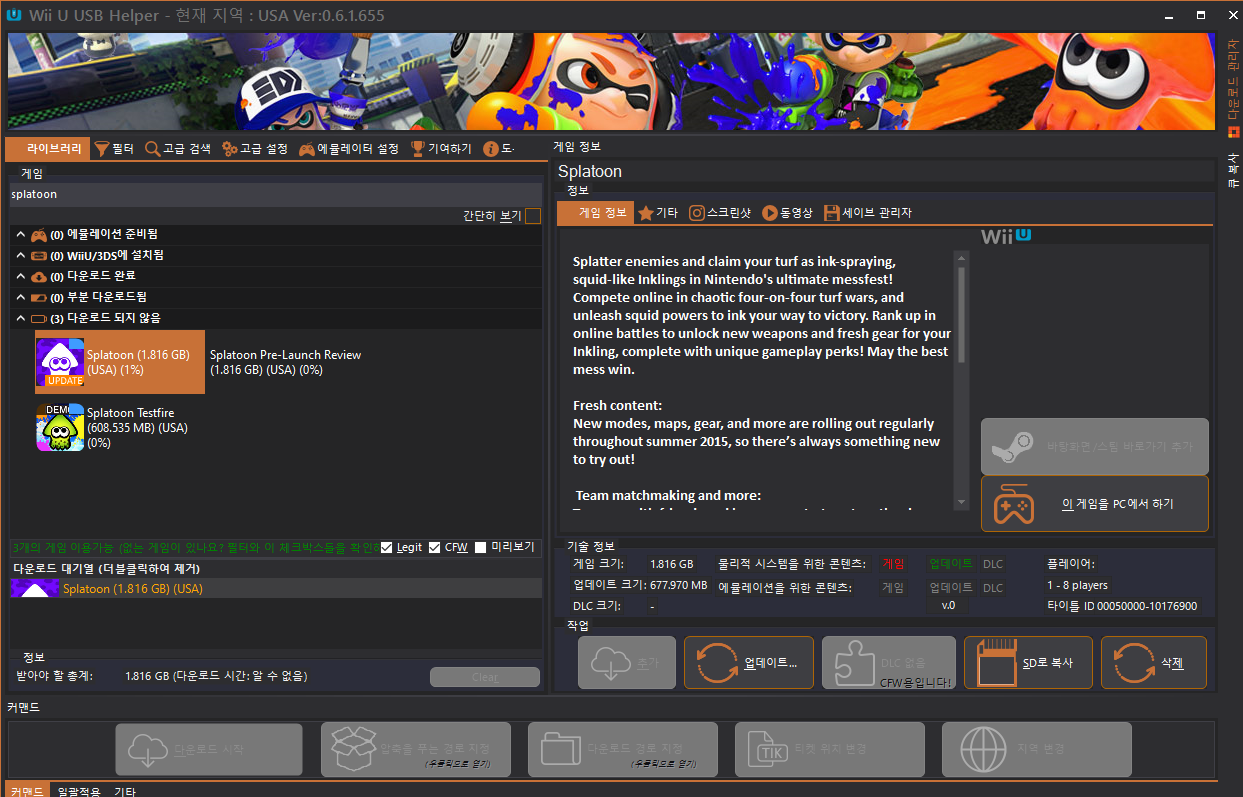The height and width of the screenshot is (797, 1243).
Task: Click the 다운로드 시작 start download button
Action: pos(209,749)
